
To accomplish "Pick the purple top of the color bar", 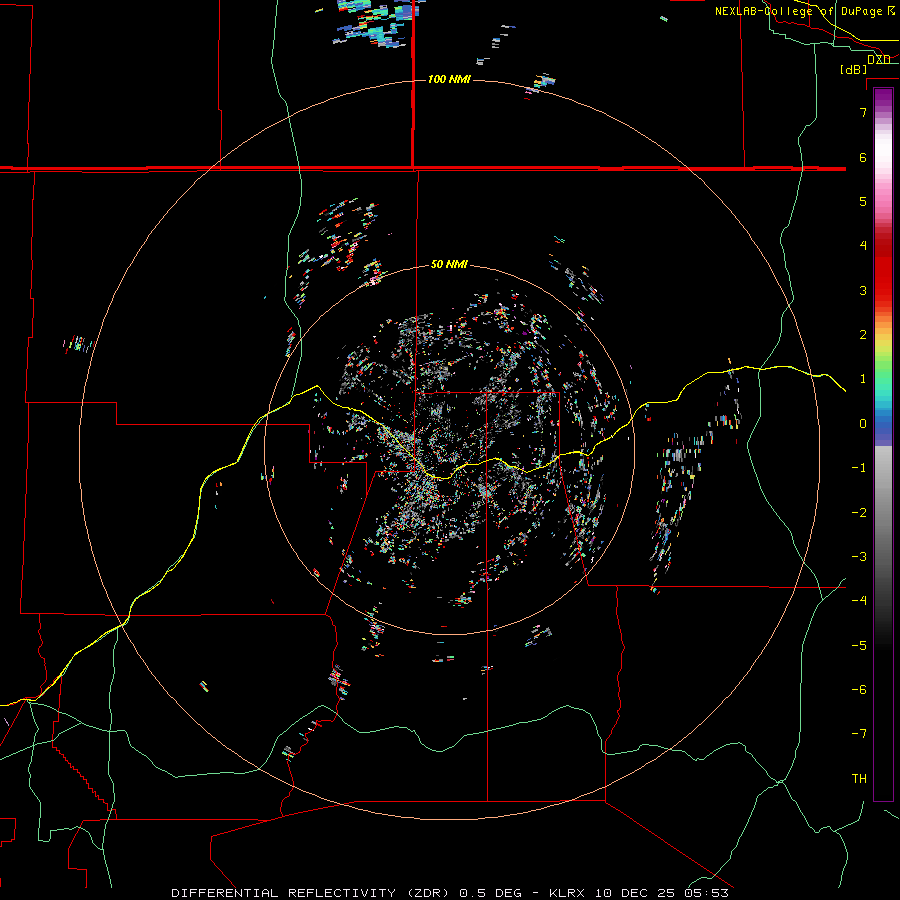I will pyautogui.click(x=883, y=98).
